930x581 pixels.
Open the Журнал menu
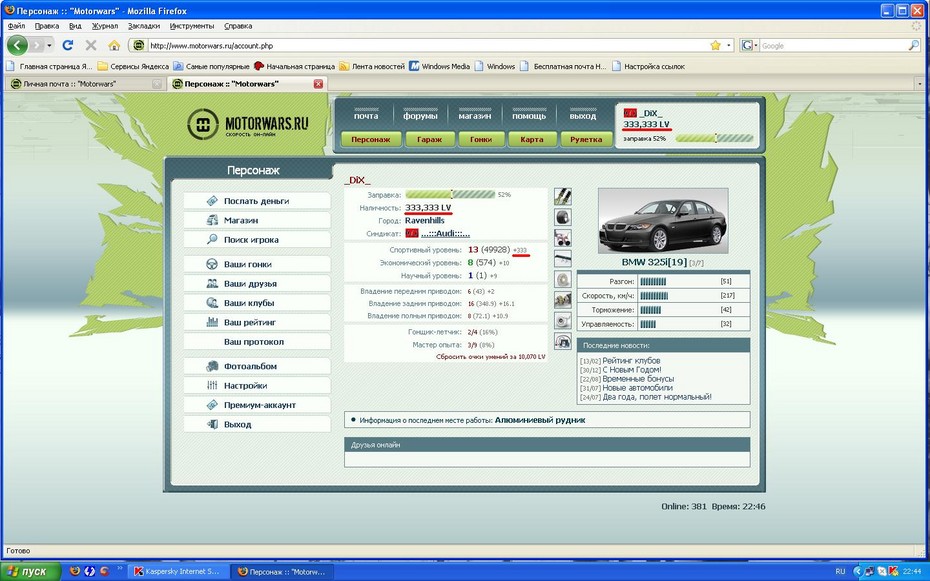pyautogui.click(x=105, y=26)
